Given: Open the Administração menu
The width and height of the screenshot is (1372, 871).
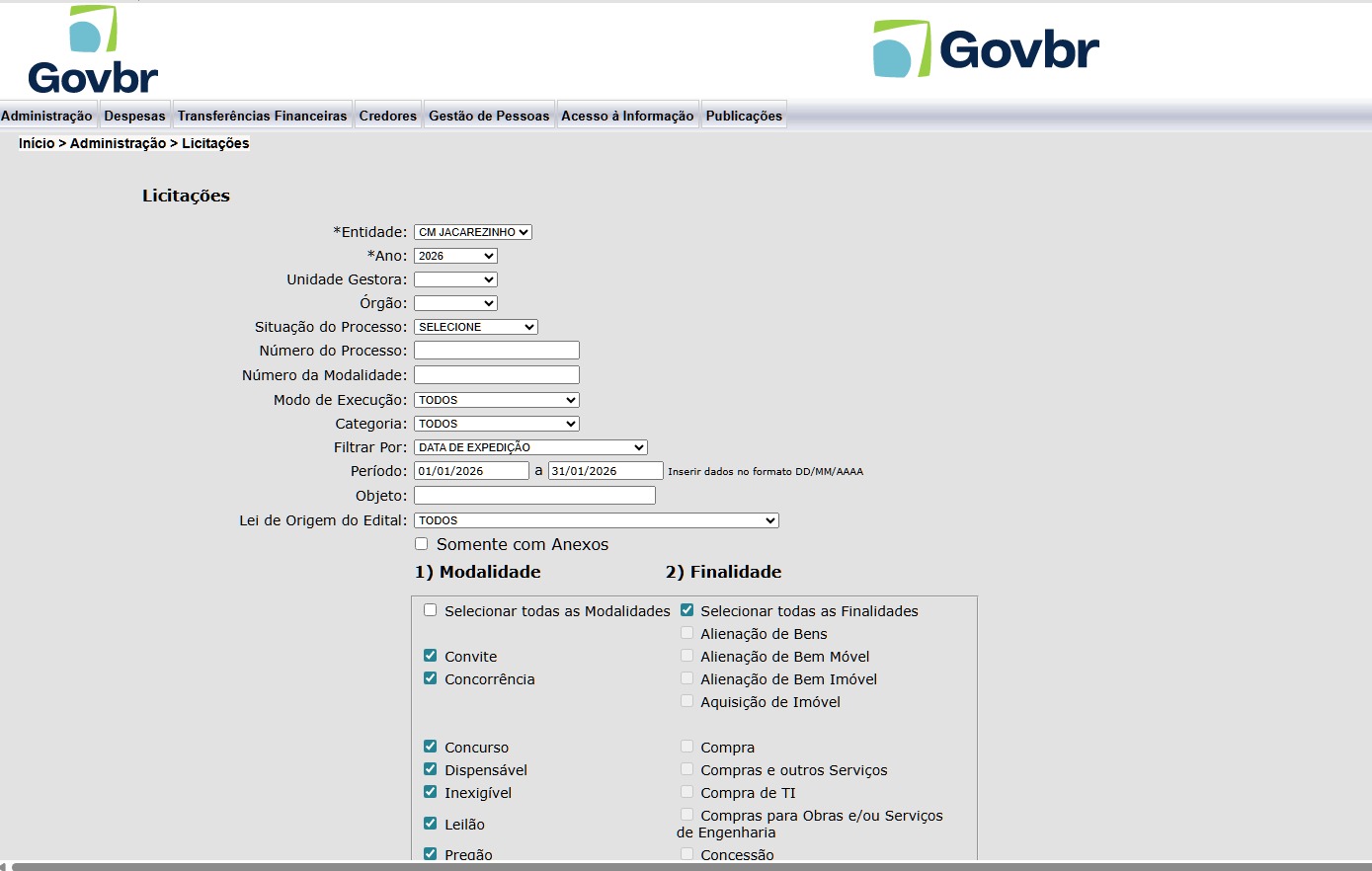Looking at the screenshot, I should [46, 116].
